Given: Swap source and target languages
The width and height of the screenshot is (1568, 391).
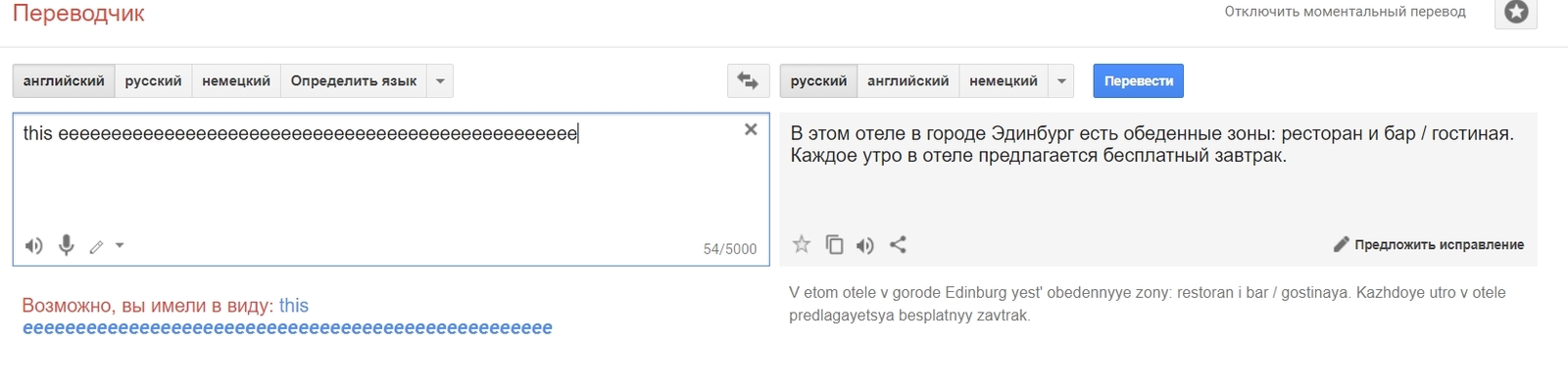Looking at the screenshot, I should click(748, 81).
